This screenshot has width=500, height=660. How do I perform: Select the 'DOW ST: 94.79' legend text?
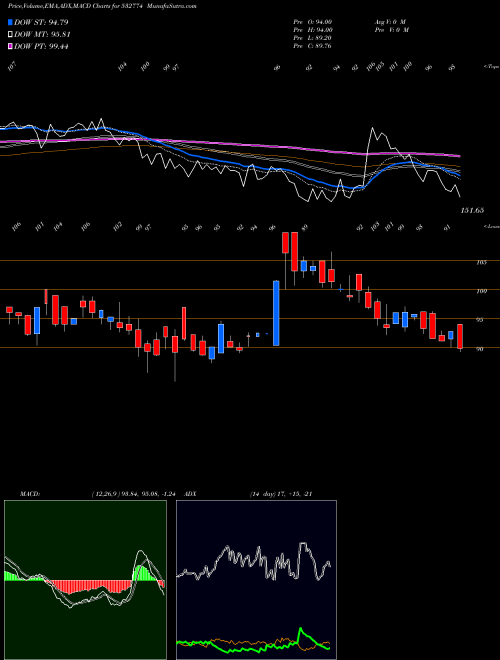(41, 22)
